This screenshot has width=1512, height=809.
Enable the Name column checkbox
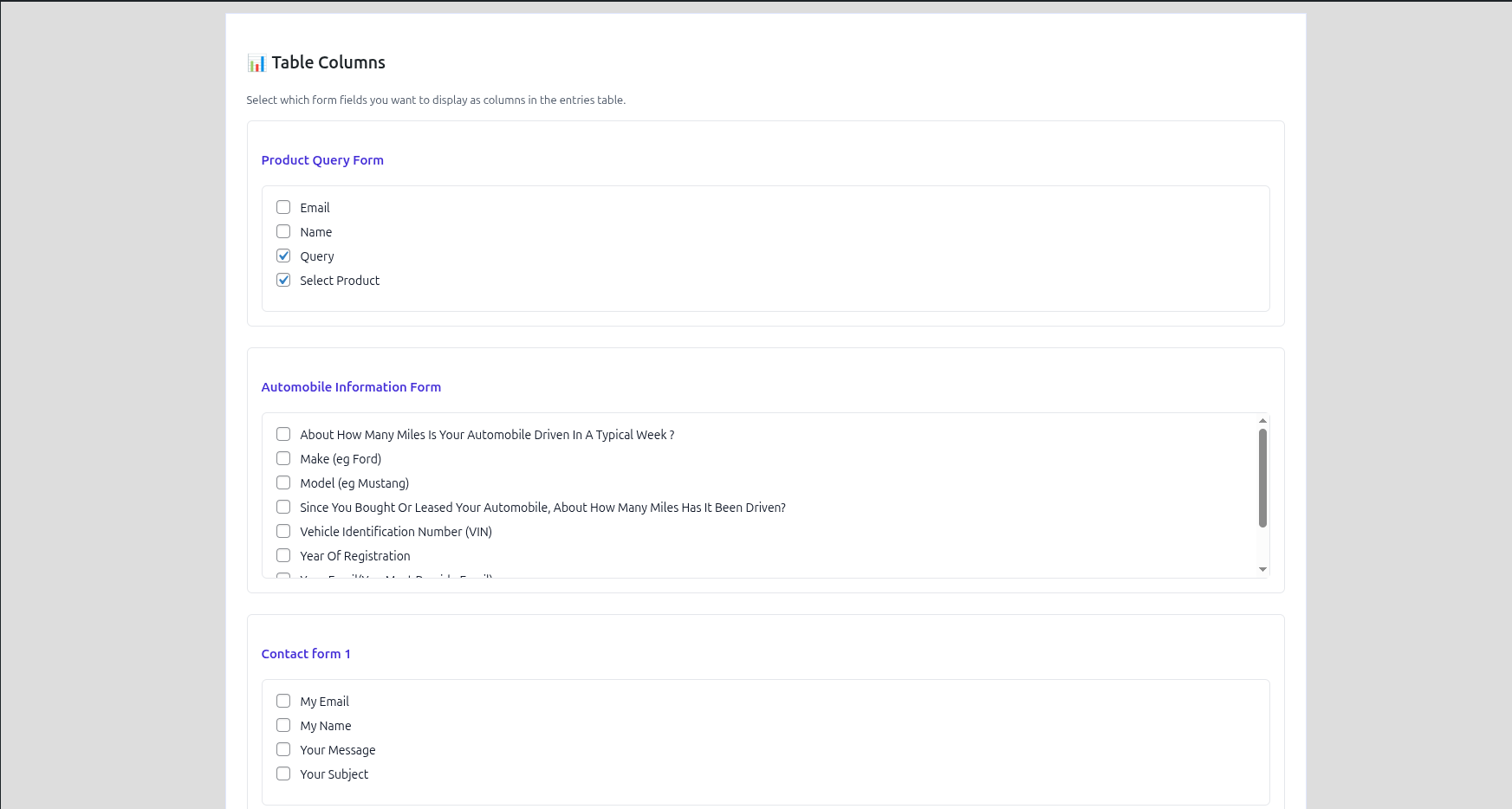coord(283,231)
